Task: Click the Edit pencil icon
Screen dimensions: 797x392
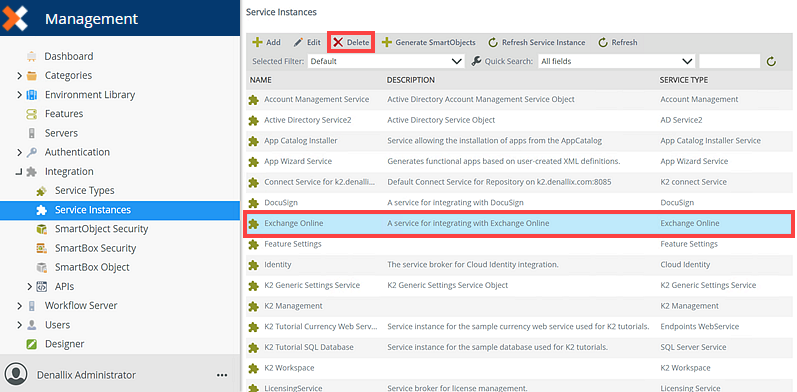Action: pyautogui.click(x=298, y=43)
